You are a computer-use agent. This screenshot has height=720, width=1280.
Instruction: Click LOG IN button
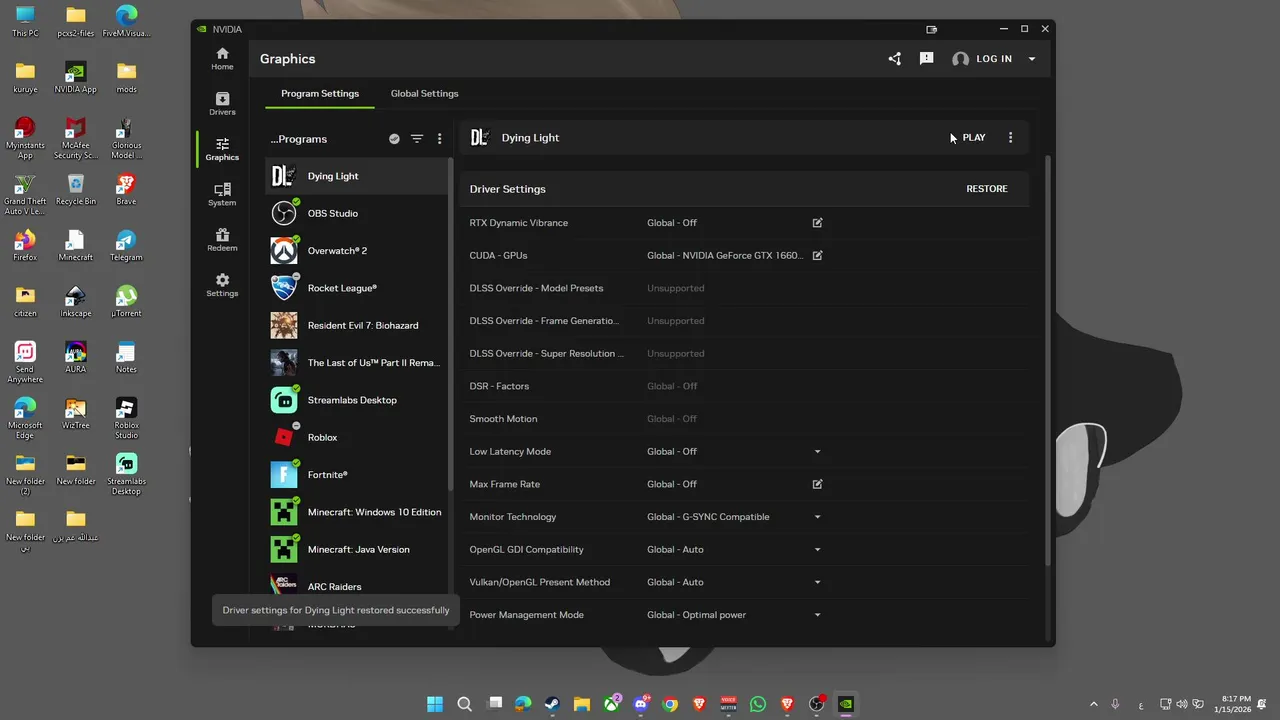(983, 59)
